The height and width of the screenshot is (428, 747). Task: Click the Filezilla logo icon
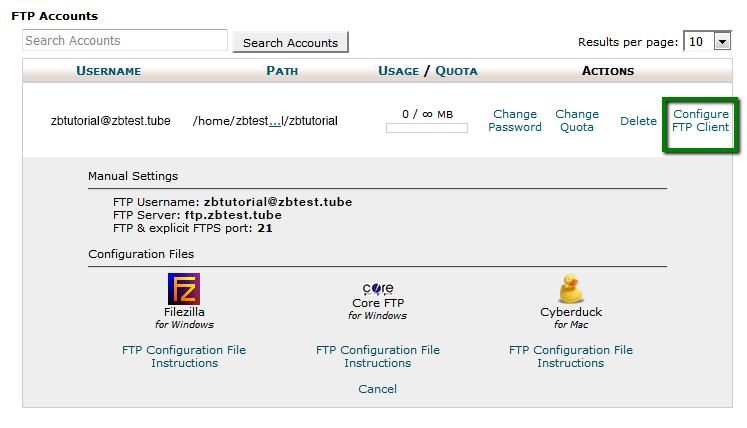click(184, 288)
